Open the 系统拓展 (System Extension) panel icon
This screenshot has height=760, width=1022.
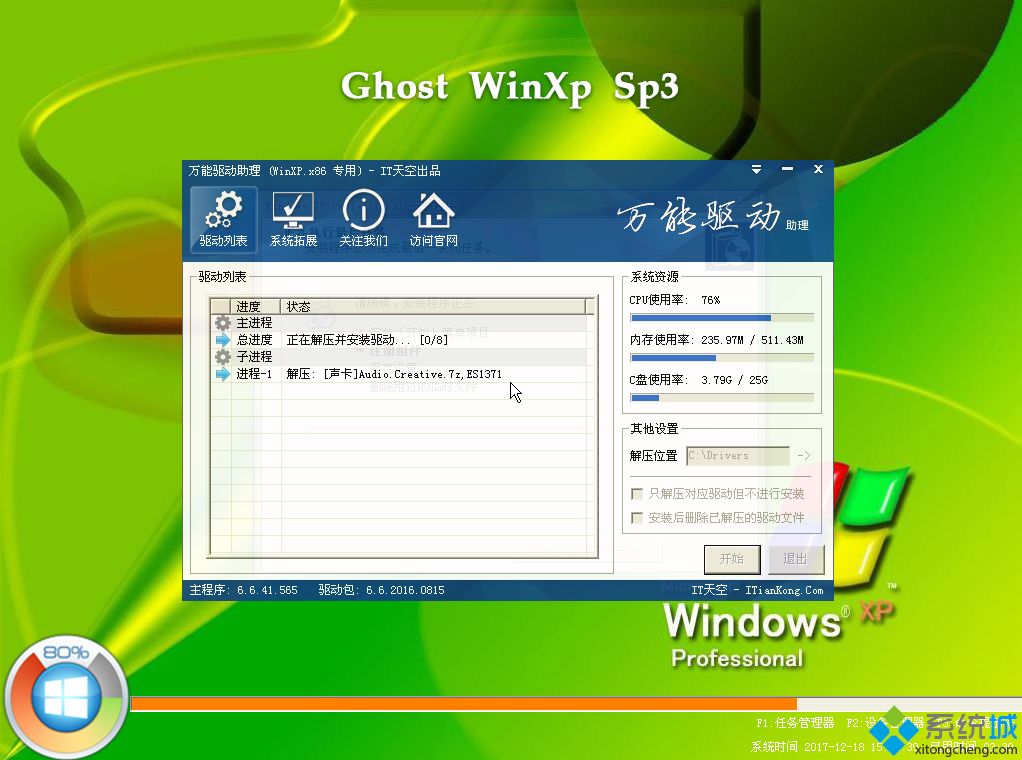coord(292,219)
